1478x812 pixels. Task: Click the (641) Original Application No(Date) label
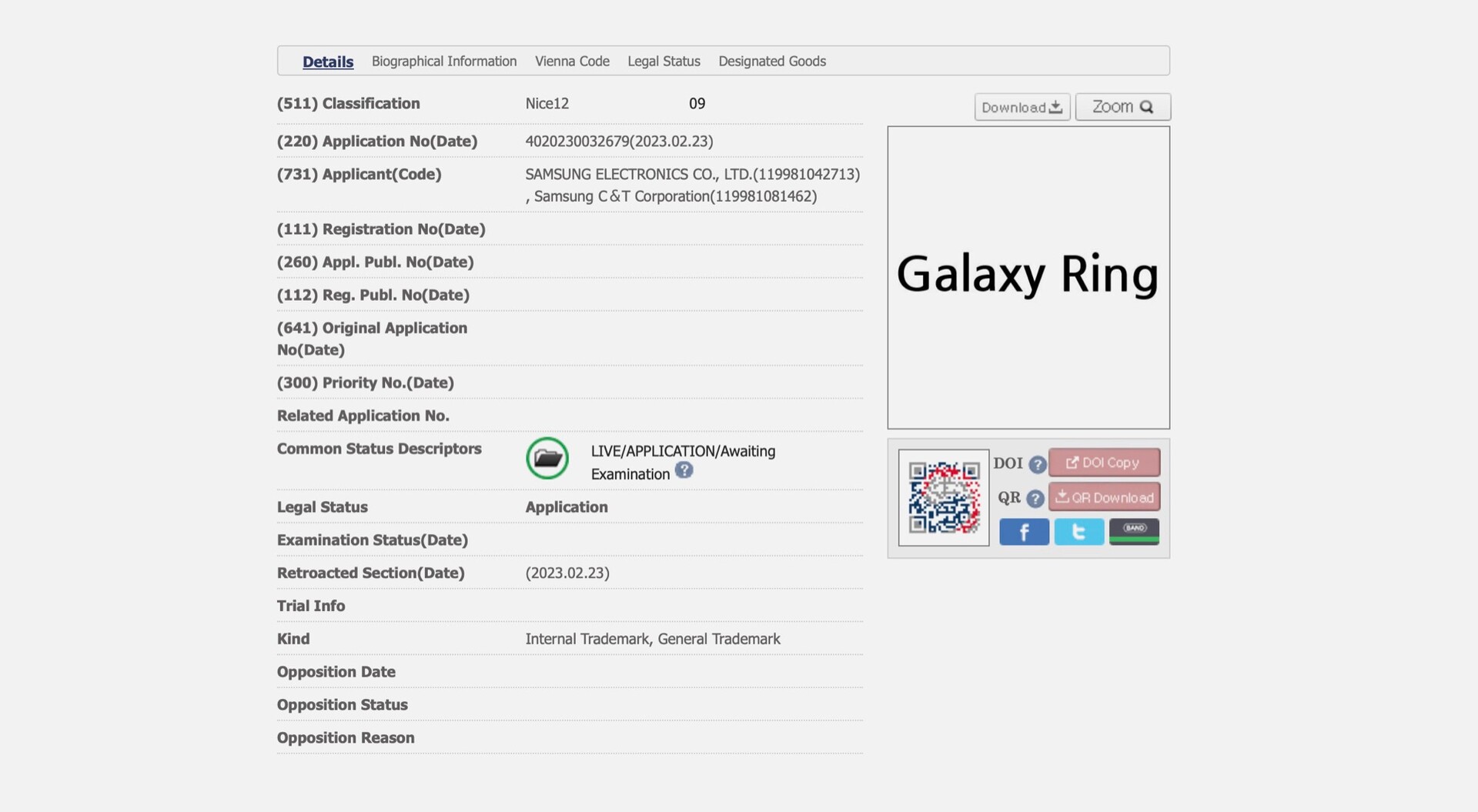click(x=373, y=339)
